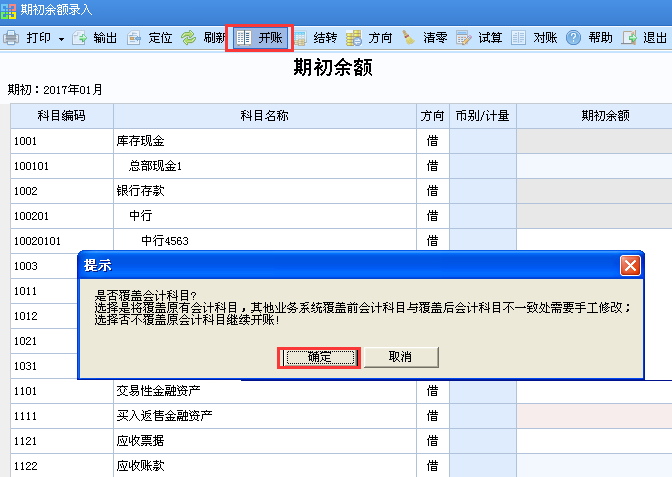The width and height of the screenshot is (672, 477).
Task: Click account code 1031
Action: click(26, 366)
